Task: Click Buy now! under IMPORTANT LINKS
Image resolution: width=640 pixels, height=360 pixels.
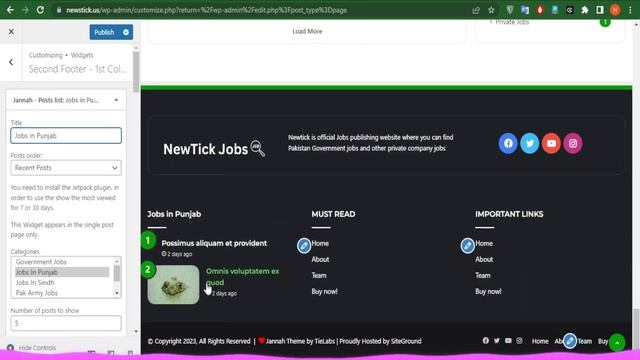Action: (x=488, y=291)
